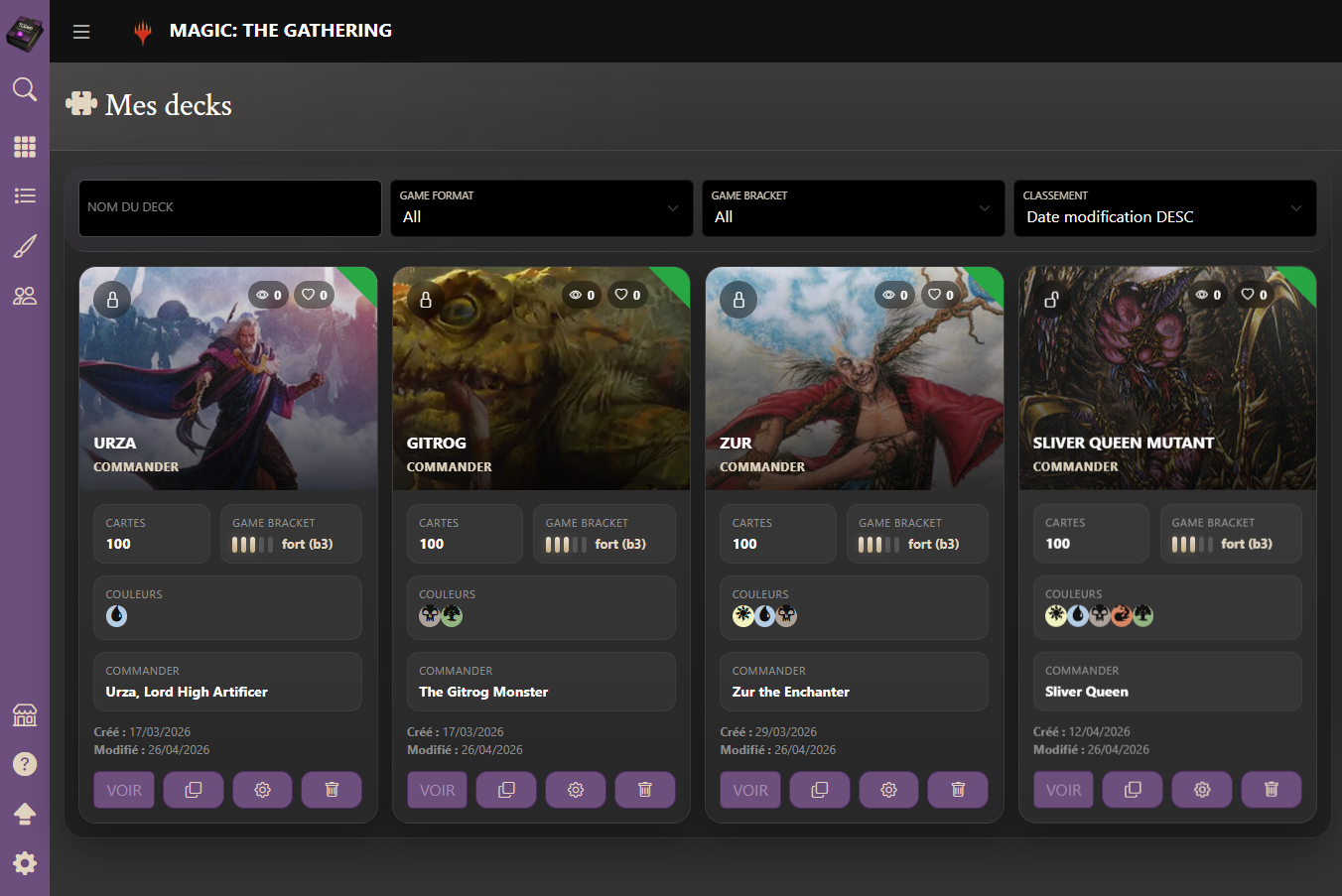The image size is (1342, 896).
Task: Click 'Zur the Enchanter' commander name
Action: [791, 692]
